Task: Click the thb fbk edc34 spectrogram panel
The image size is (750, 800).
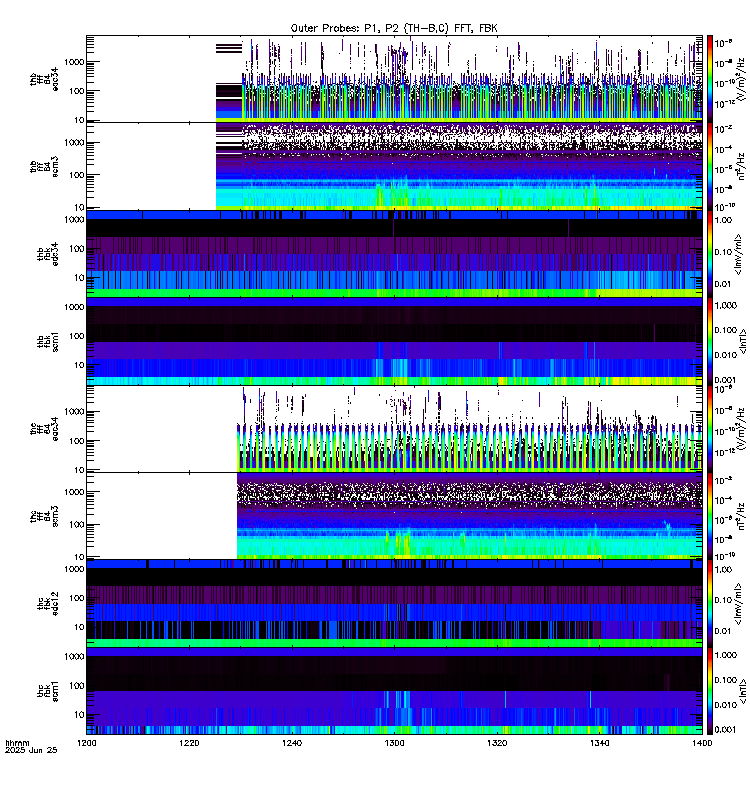Action: [394, 254]
